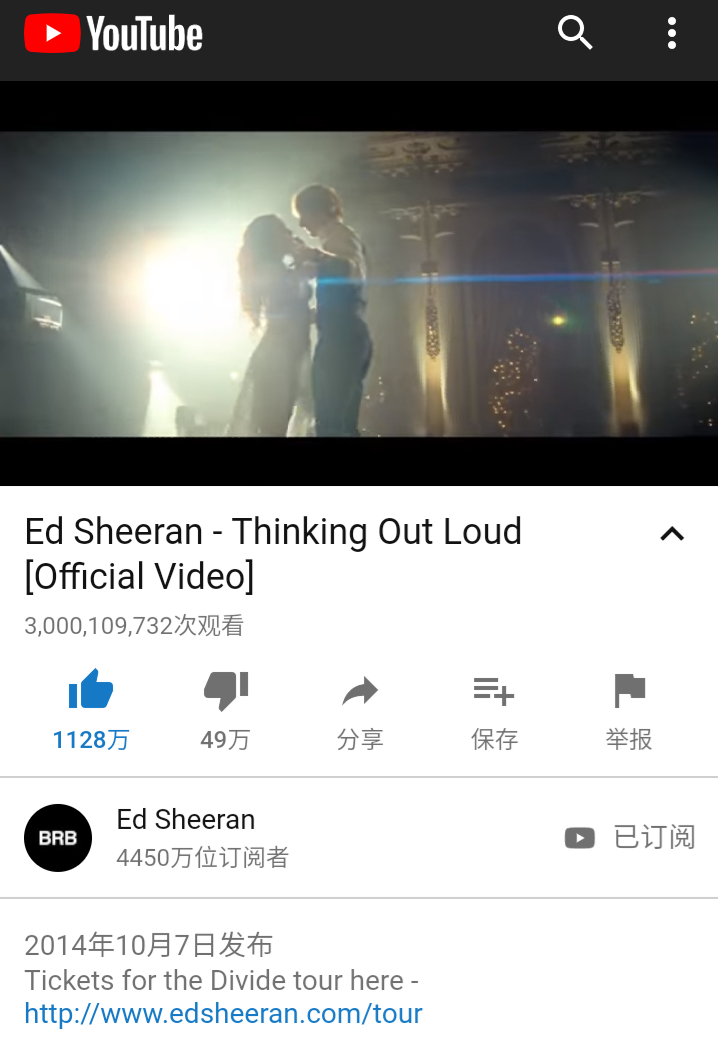718x1041 pixels.
Task: Toggle the 已订阅 subscribed button
Action: [630, 837]
